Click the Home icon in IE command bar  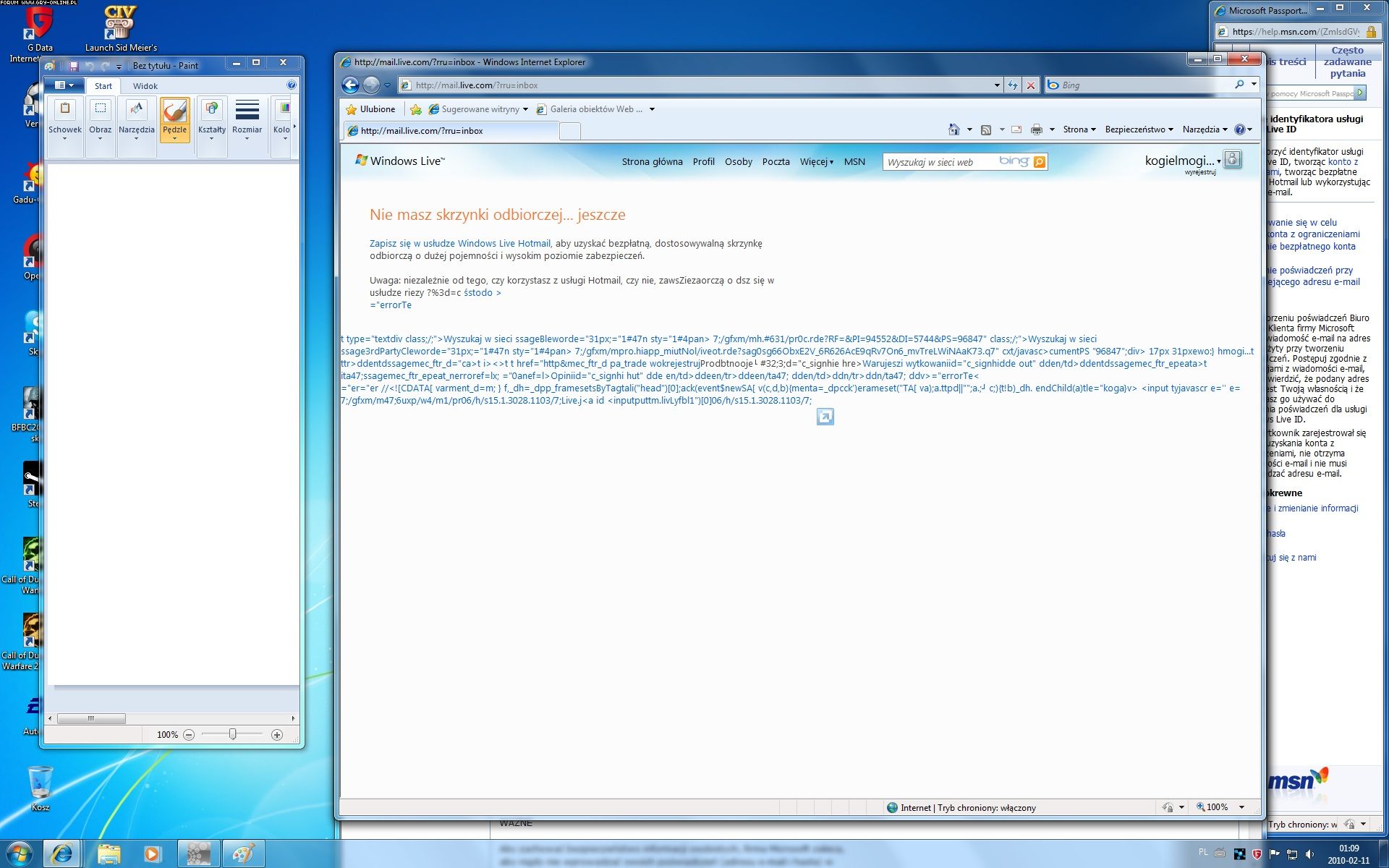pyautogui.click(x=954, y=129)
